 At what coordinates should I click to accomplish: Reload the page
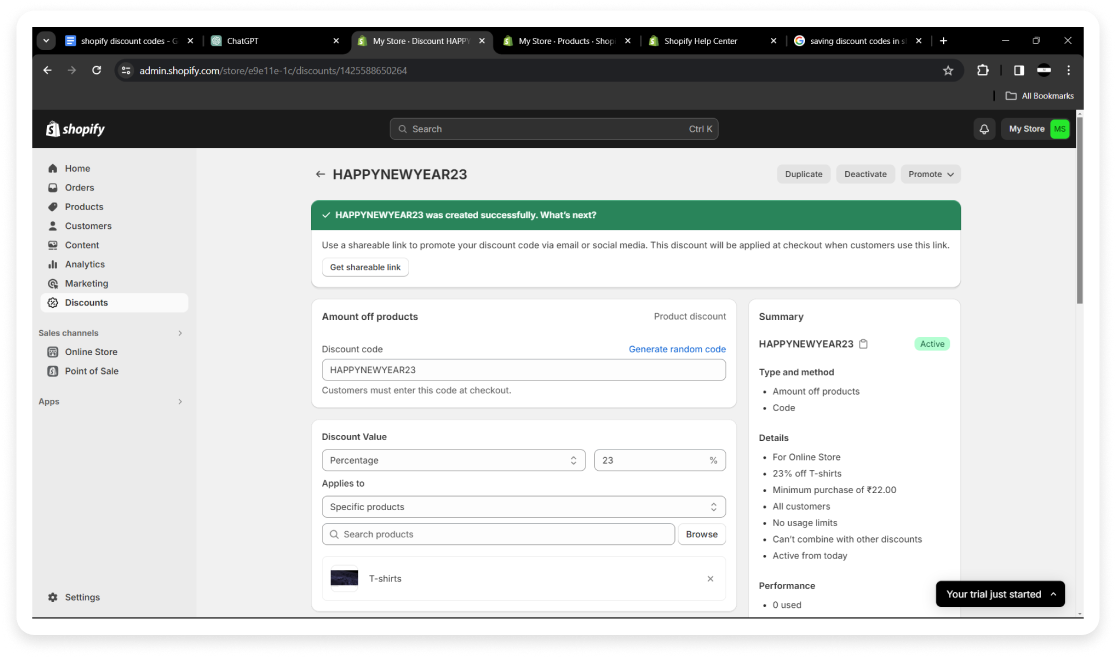coord(97,70)
